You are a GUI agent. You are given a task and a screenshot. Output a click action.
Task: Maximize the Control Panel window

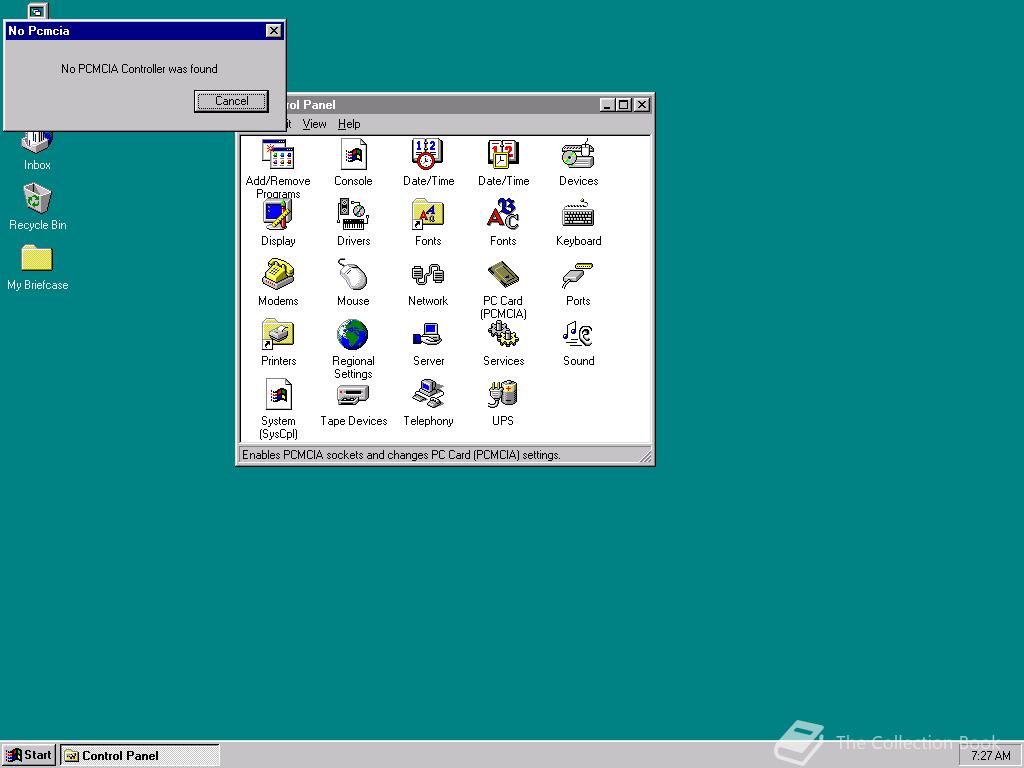[624, 104]
